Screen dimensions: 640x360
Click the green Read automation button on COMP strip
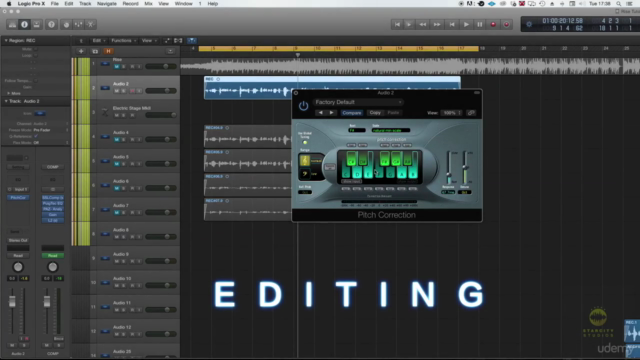pos(53,256)
